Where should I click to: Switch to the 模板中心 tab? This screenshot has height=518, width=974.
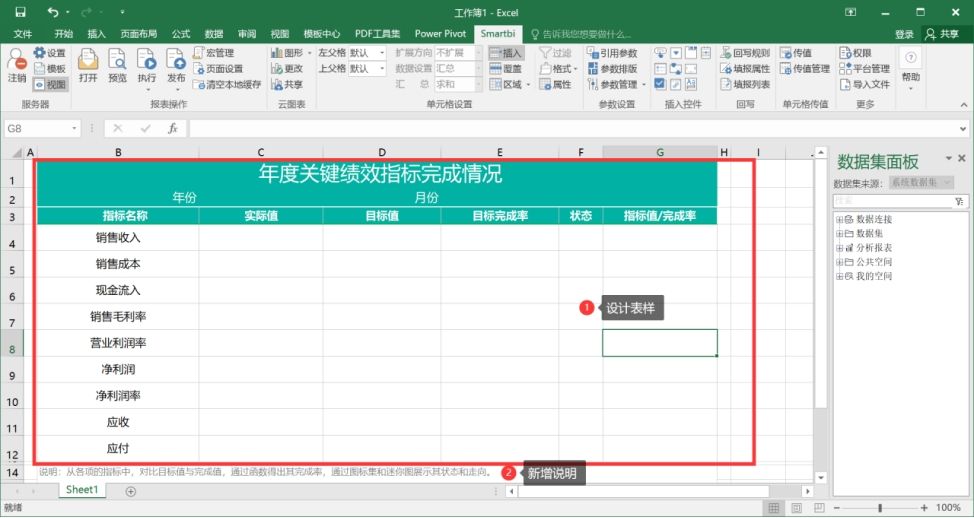tap(322, 34)
